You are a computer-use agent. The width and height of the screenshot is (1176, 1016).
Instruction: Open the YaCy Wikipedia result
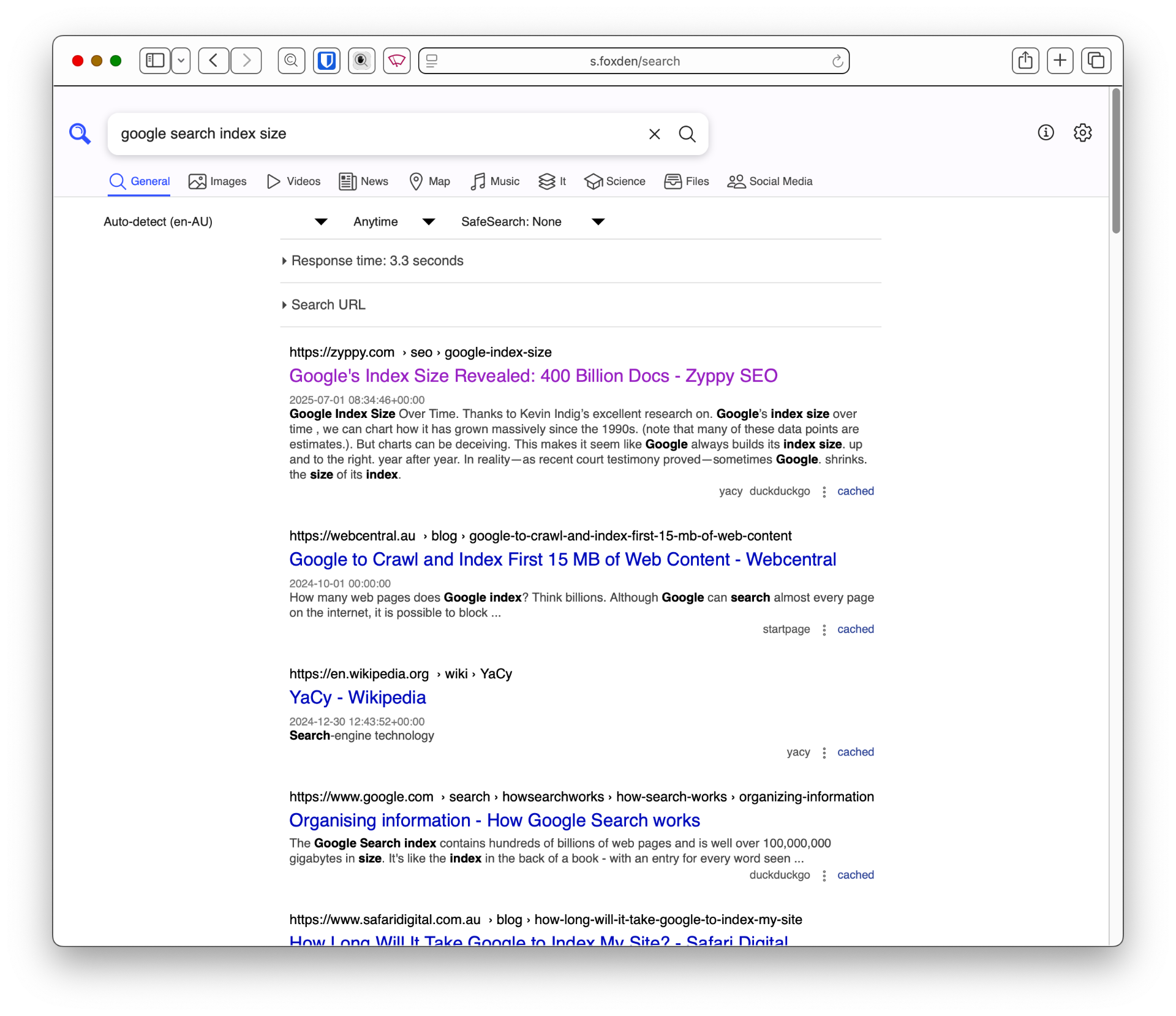(x=357, y=697)
